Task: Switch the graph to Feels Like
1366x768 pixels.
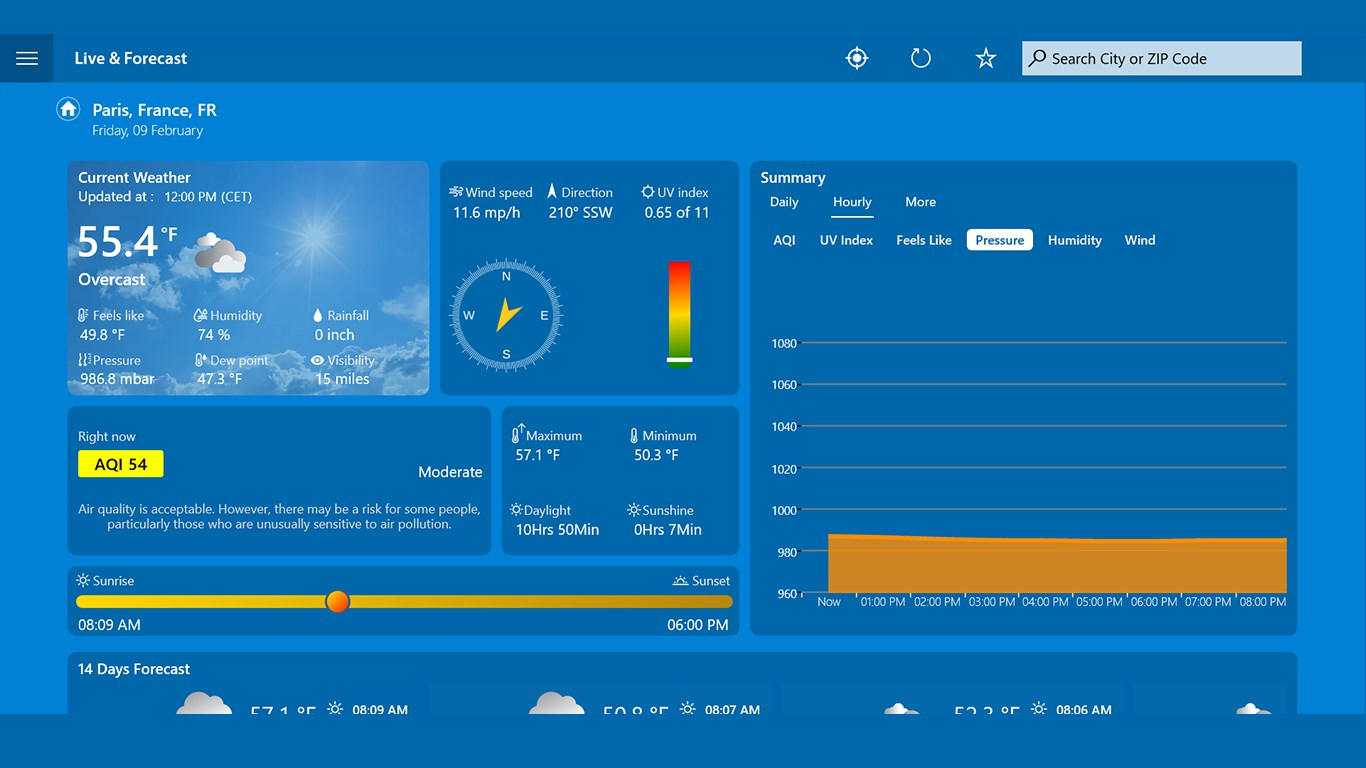Action: pyautogui.click(x=923, y=240)
